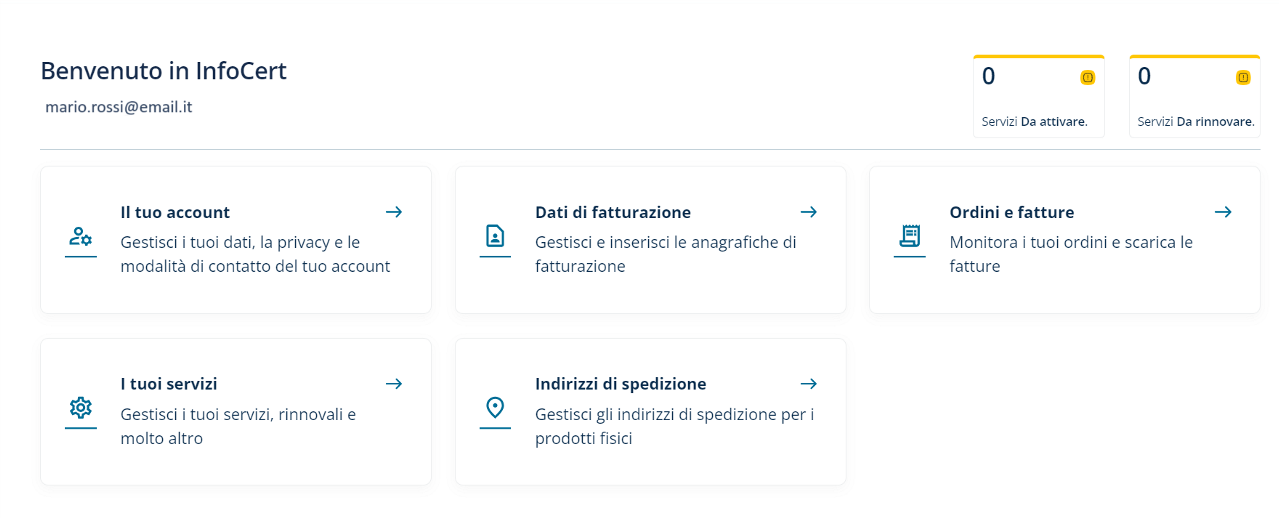
Task: Open the Dati di fatturazione heading
Action: pos(613,212)
